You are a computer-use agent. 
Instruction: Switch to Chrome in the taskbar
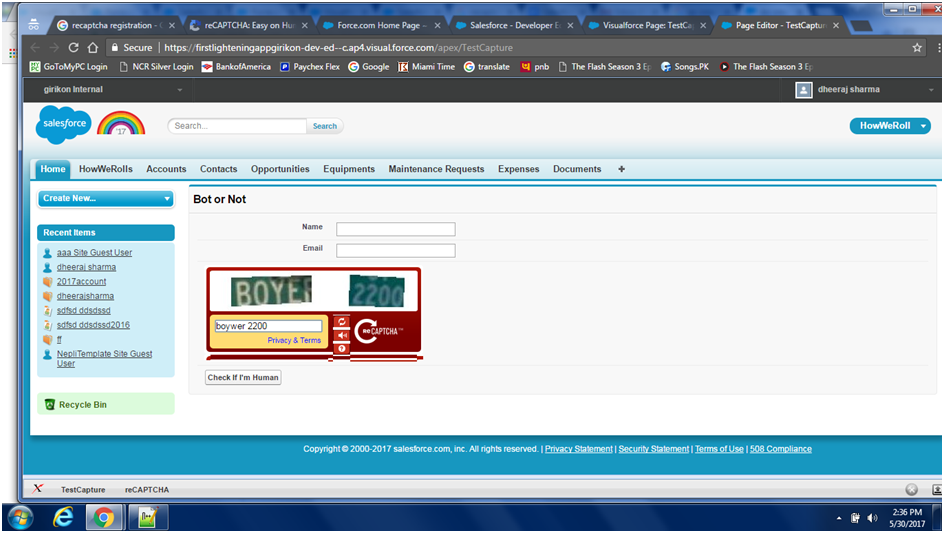(104, 517)
